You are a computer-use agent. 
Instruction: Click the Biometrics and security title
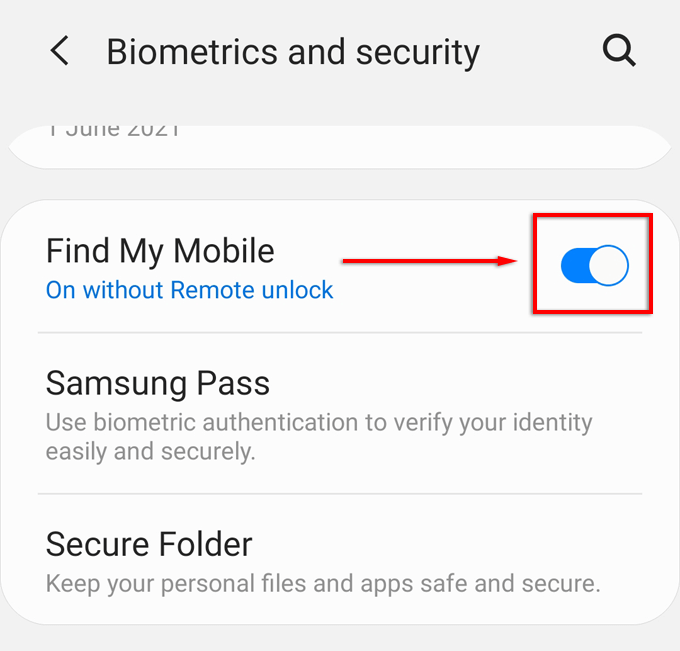pyautogui.click(x=293, y=52)
